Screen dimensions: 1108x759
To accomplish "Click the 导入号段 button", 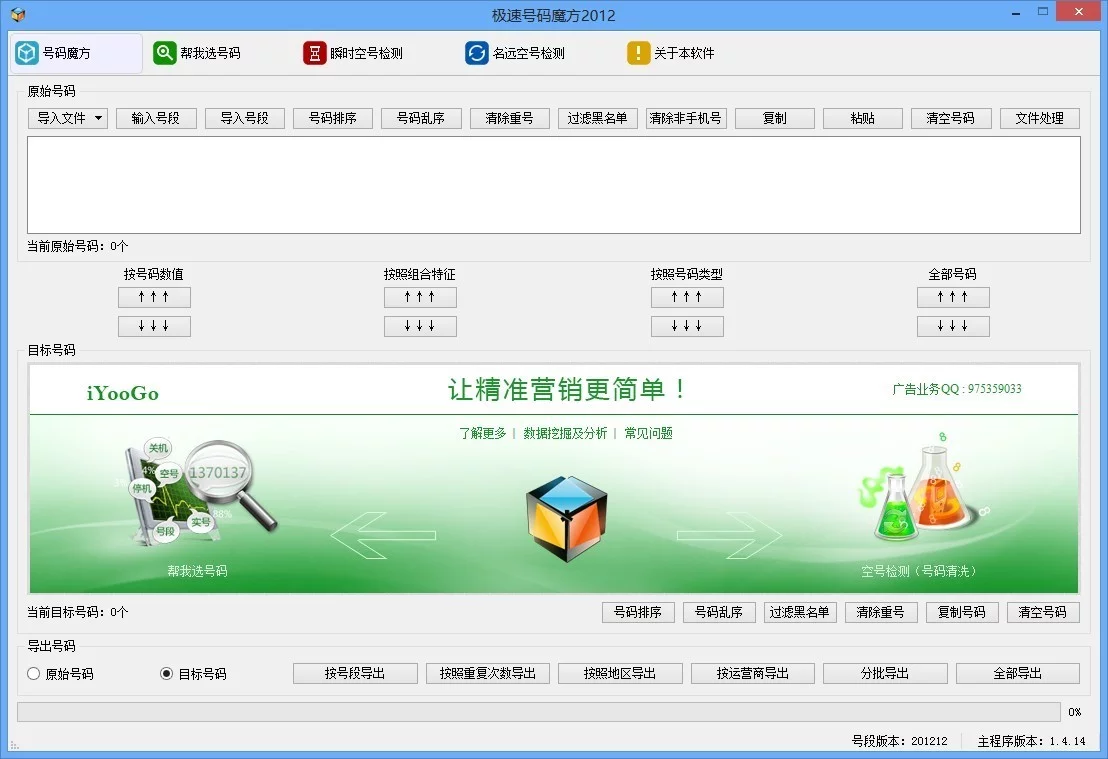I will tap(244, 118).
